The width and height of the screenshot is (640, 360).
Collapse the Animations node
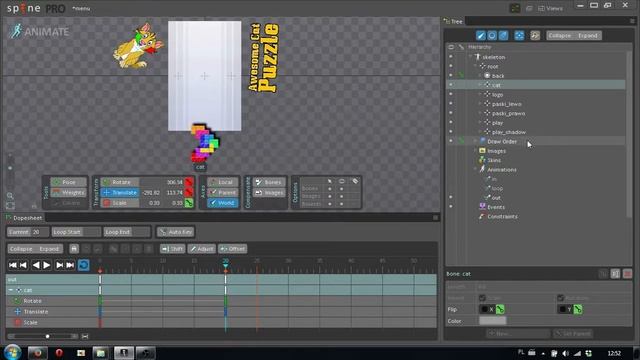476,169
